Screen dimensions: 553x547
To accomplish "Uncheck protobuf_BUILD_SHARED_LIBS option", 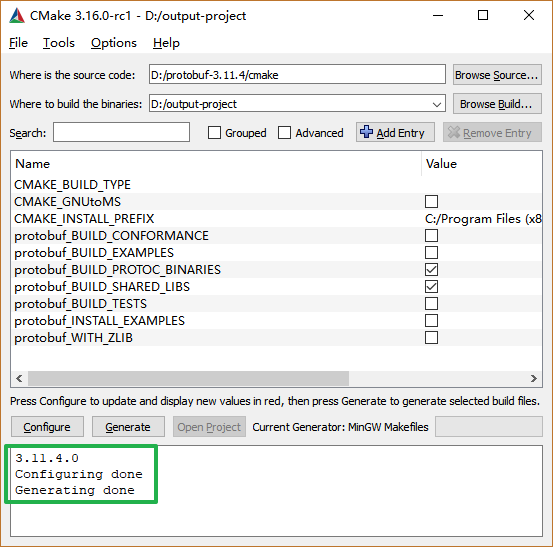I will click(431, 287).
